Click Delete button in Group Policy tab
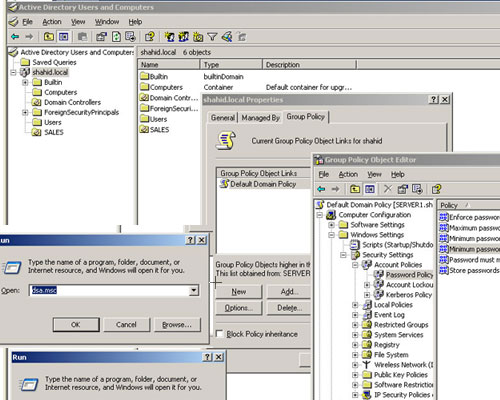 coord(289,308)
